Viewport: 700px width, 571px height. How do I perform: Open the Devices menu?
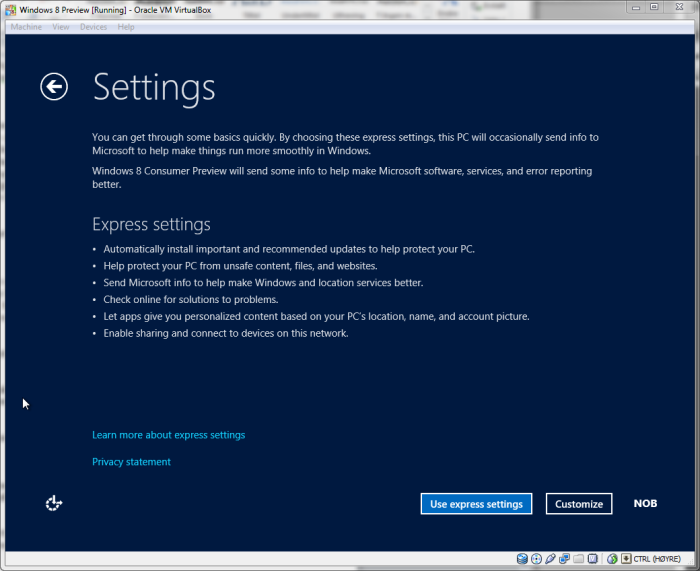(x=93, y=27)
